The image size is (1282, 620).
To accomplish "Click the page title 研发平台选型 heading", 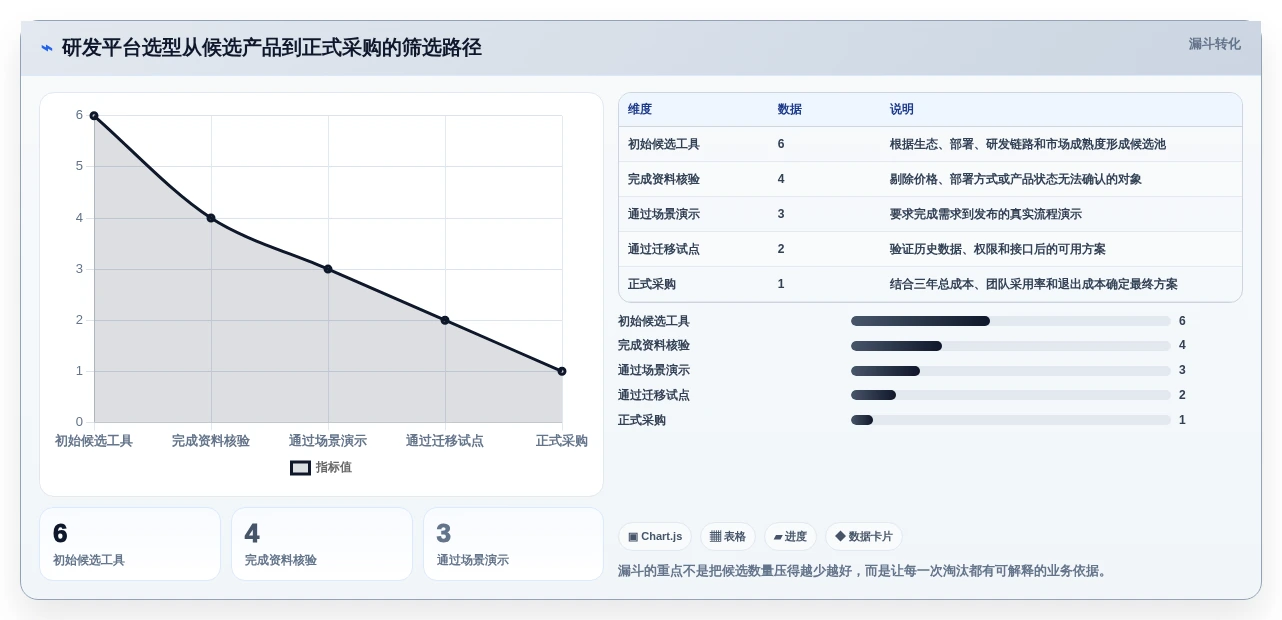I will click(272, 47).
